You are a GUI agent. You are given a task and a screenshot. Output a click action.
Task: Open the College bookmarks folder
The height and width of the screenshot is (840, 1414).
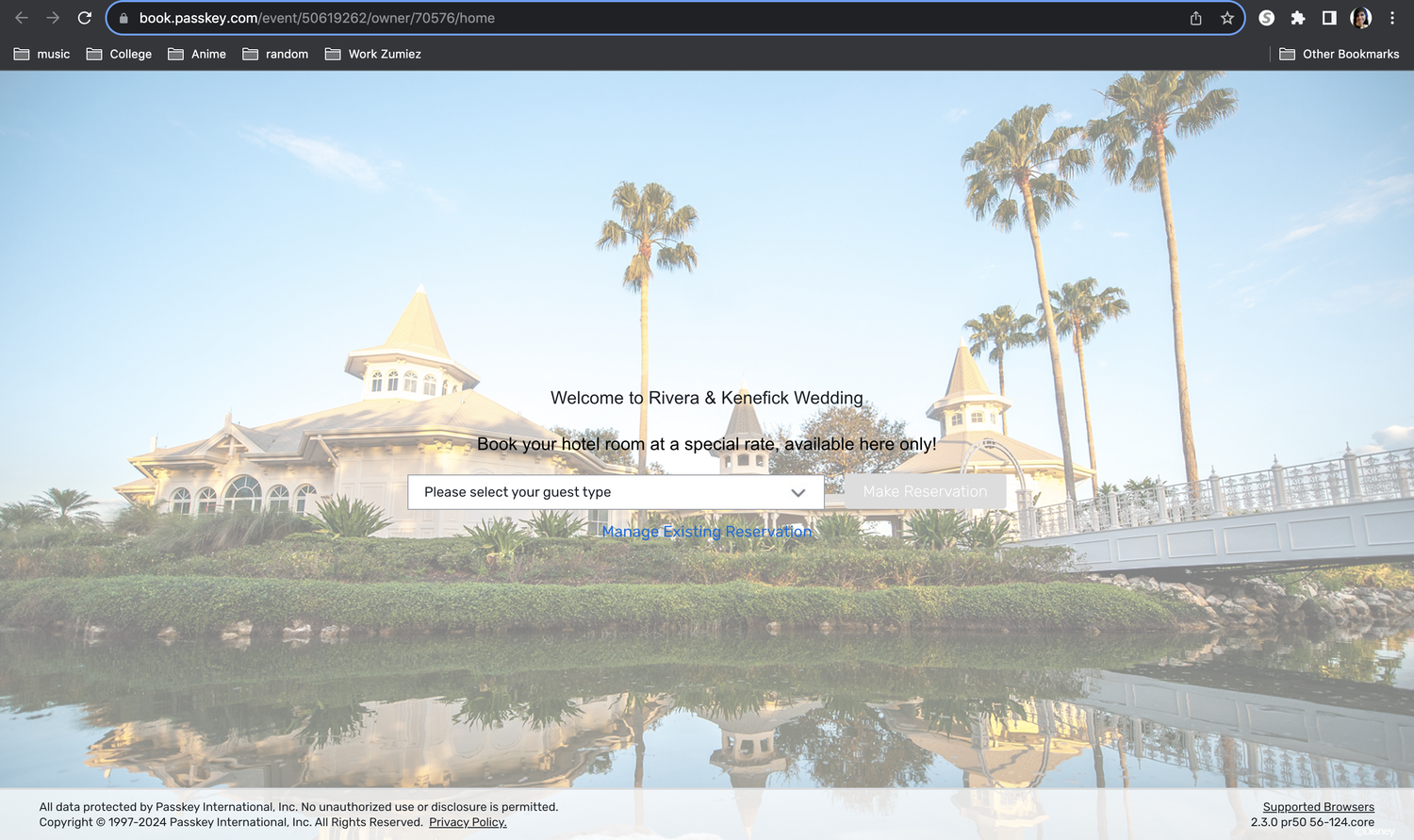pos(120,54)
